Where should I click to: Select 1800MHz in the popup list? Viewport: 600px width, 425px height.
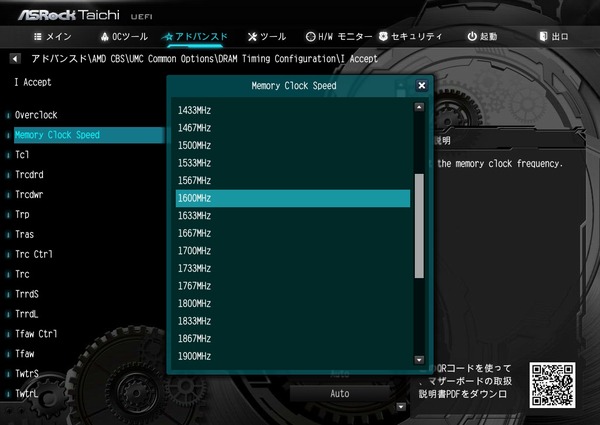coord(293,304)
